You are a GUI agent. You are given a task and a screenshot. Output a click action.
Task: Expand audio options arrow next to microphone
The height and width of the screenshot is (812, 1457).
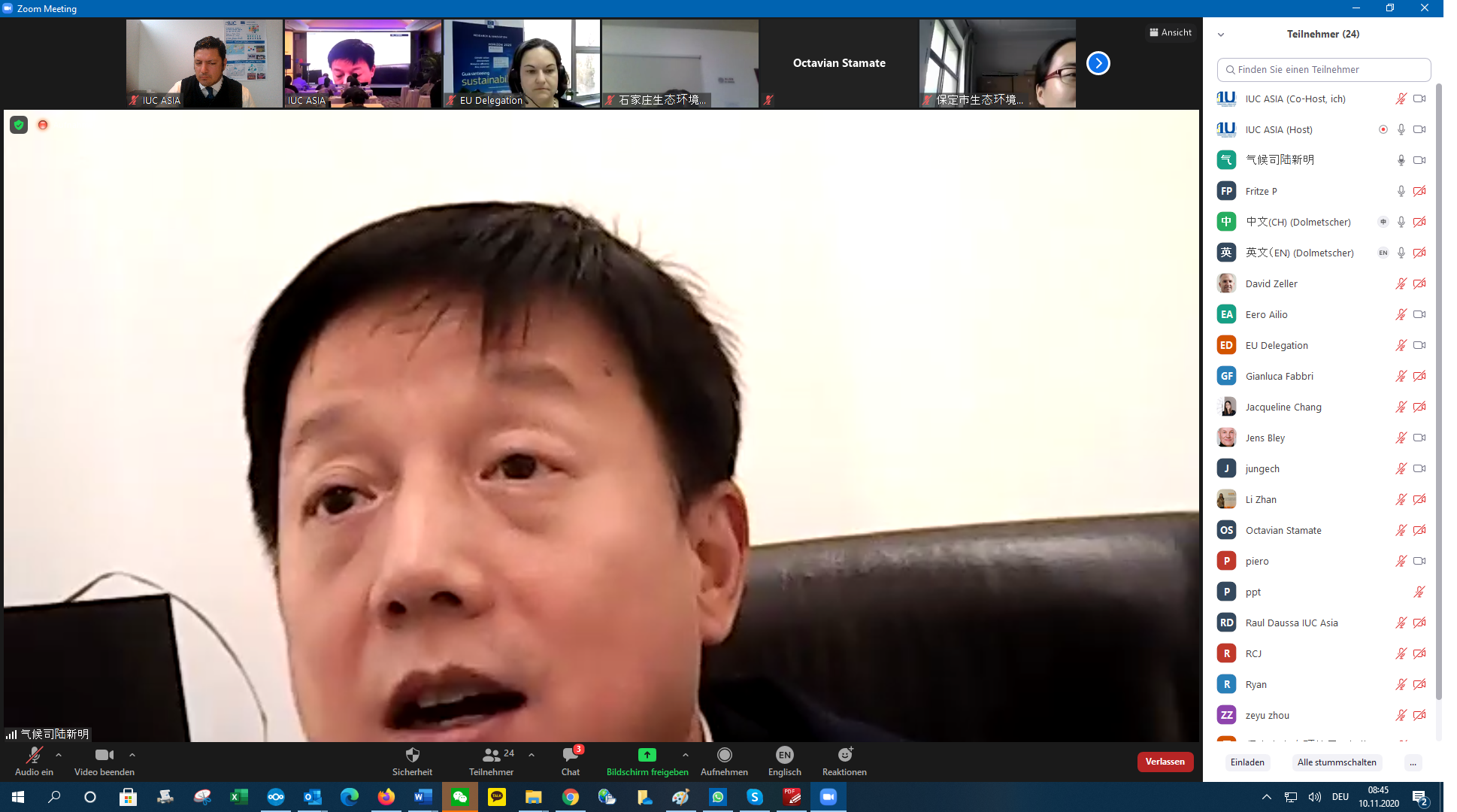click(59, 755)
